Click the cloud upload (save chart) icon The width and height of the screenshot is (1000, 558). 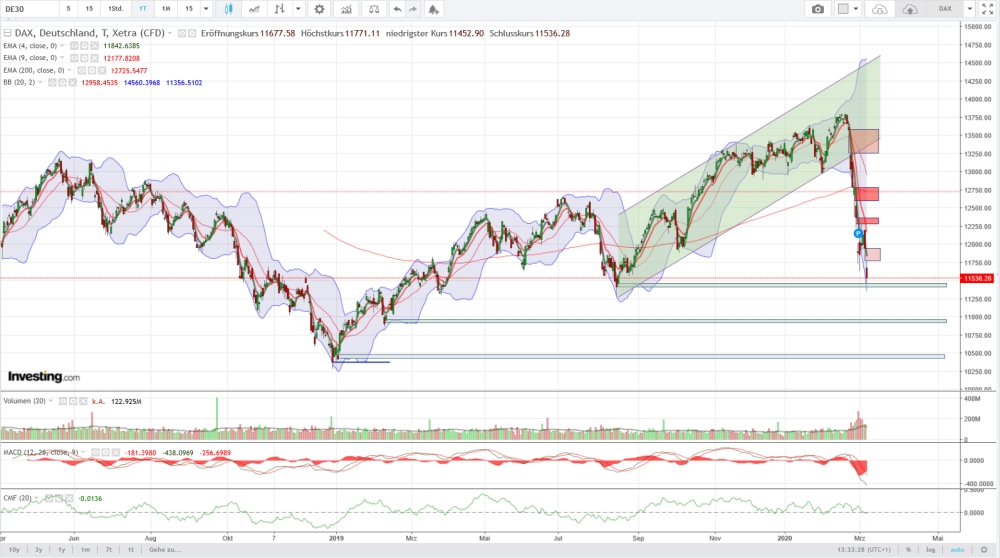point(910,9)
